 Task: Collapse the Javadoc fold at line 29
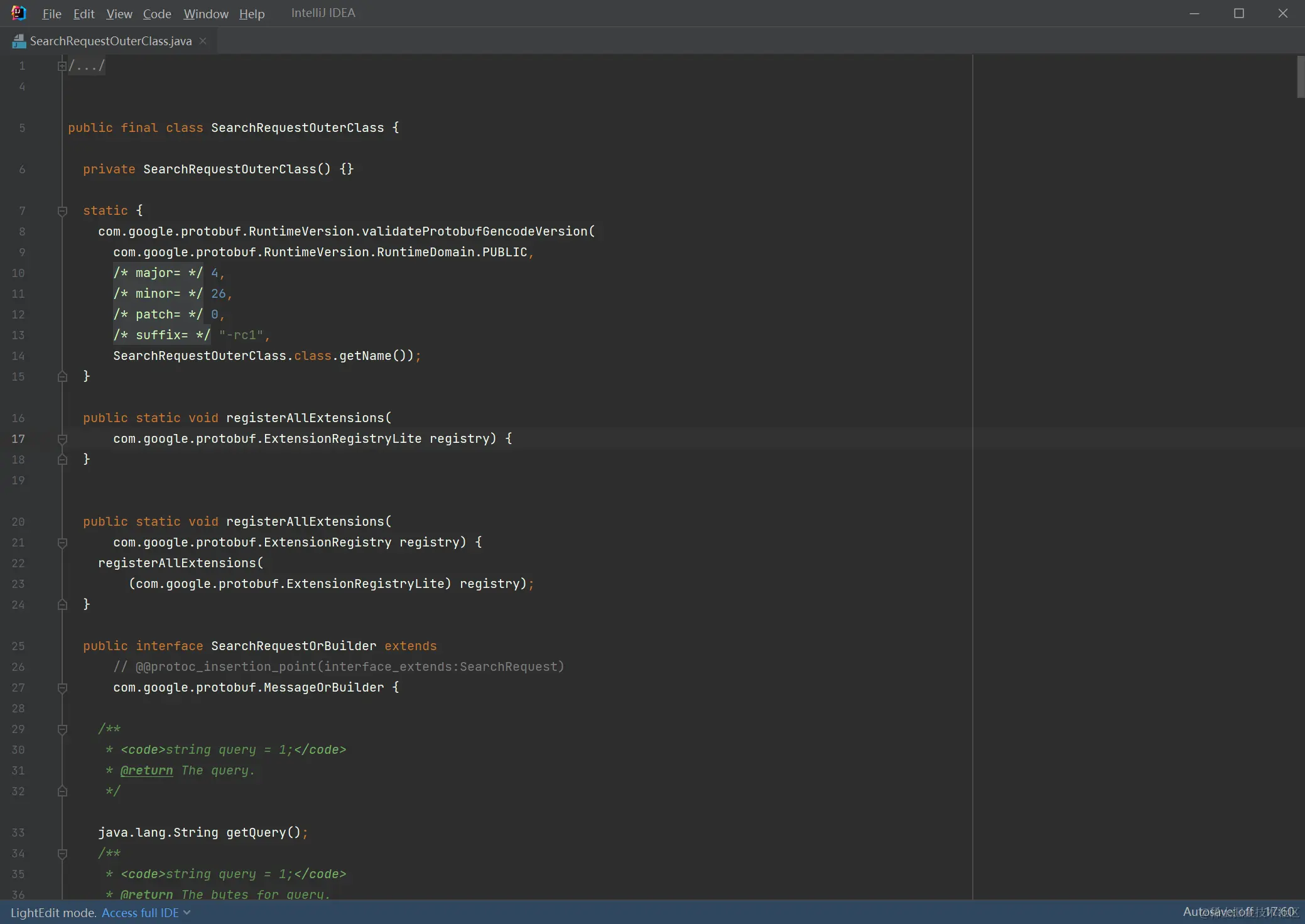click(x=62, y=729)
